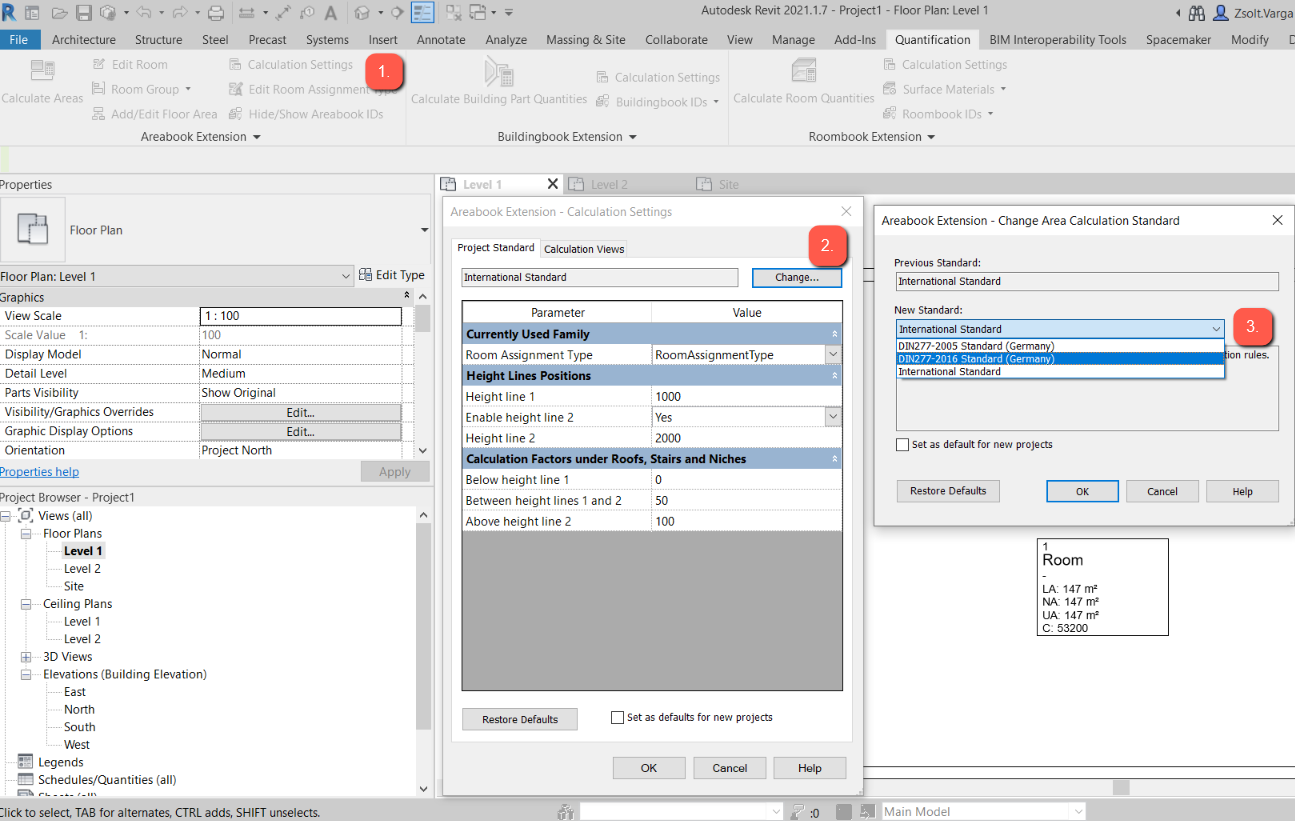Image resolution: width=1295 pixels, height=821 pixels.
Task: Collapse the Floor Plans tree node
Action: (x=25, y=534)
